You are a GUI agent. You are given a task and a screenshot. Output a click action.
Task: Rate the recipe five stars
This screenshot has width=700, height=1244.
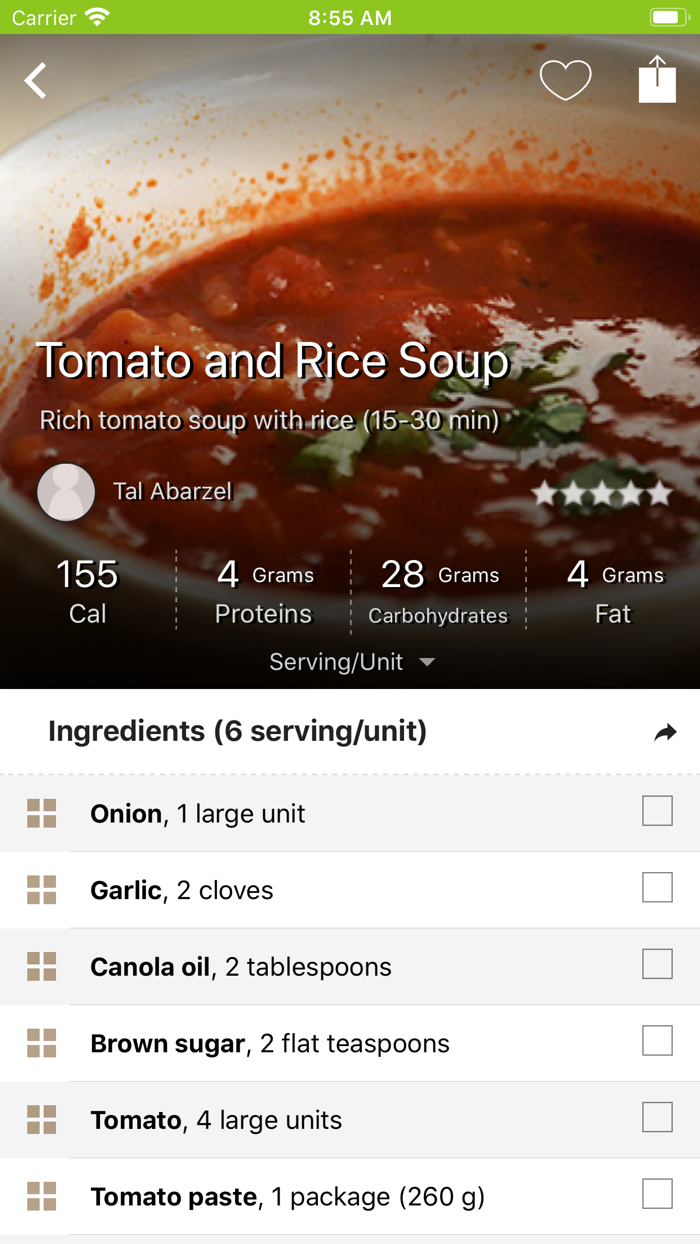[660, 492]
